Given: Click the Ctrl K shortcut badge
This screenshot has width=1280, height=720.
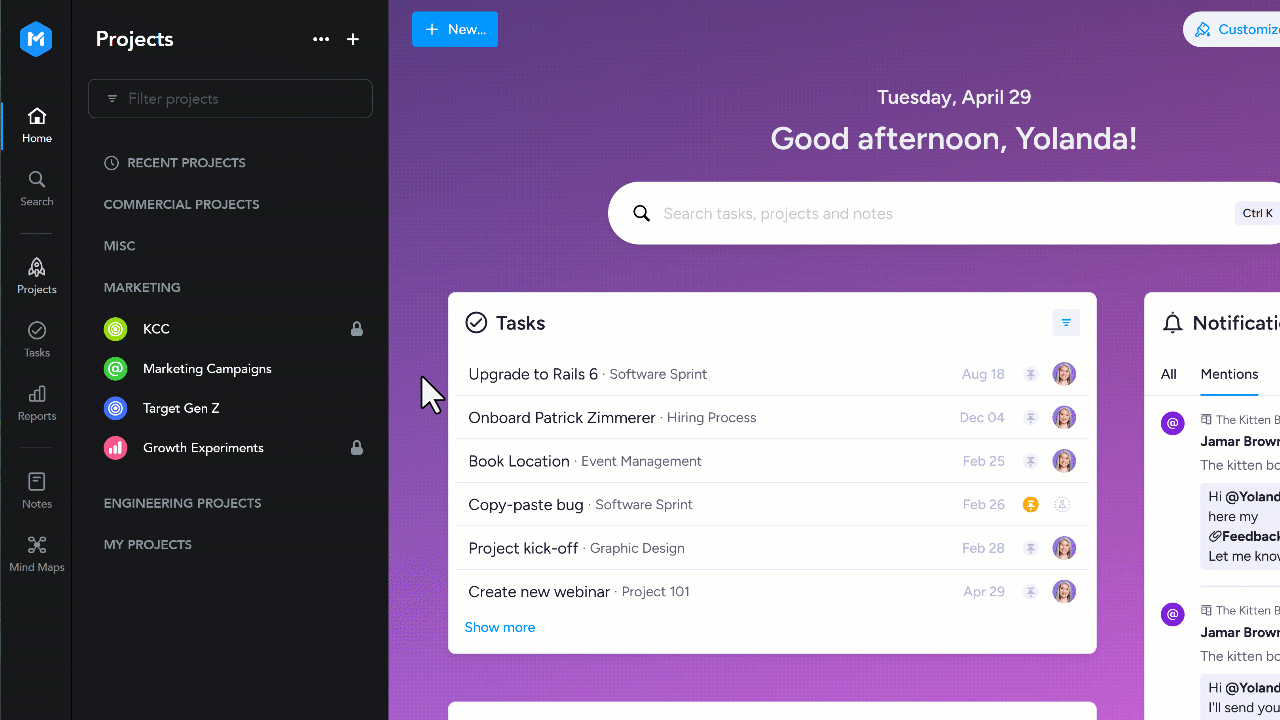Looking at the screenshot, I should coord(1257,213).
